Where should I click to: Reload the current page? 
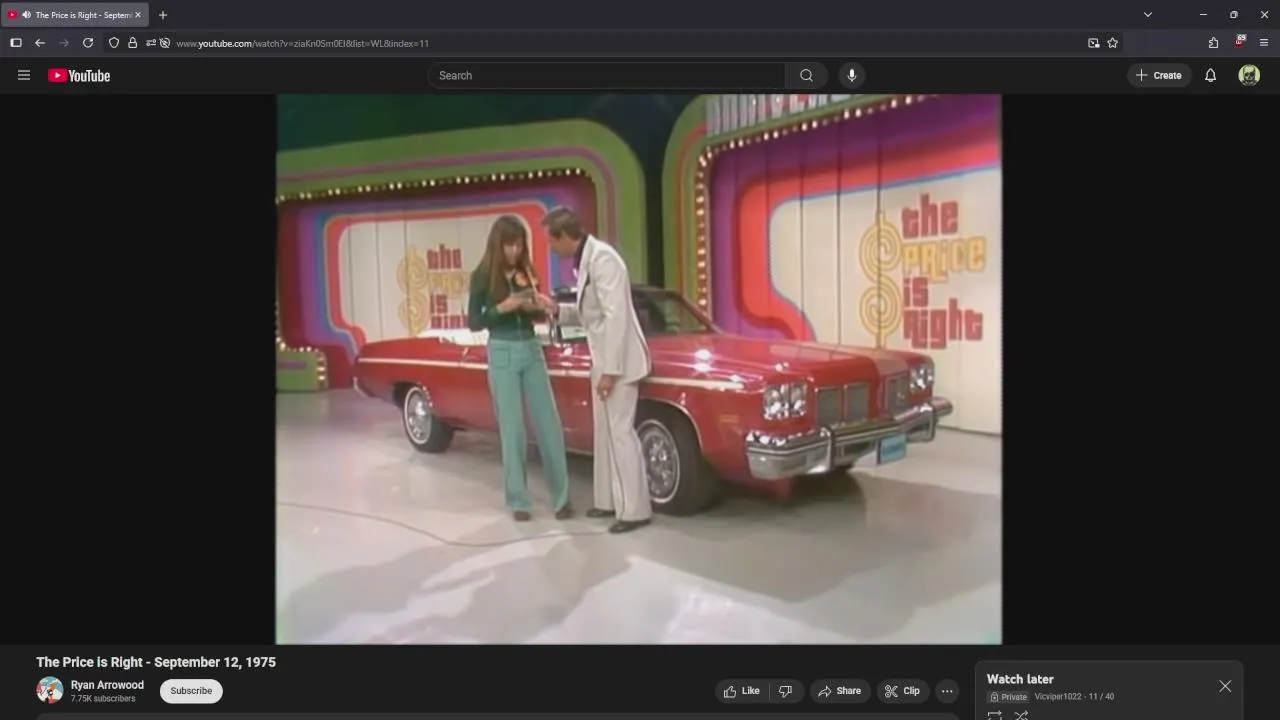[88, 43]
